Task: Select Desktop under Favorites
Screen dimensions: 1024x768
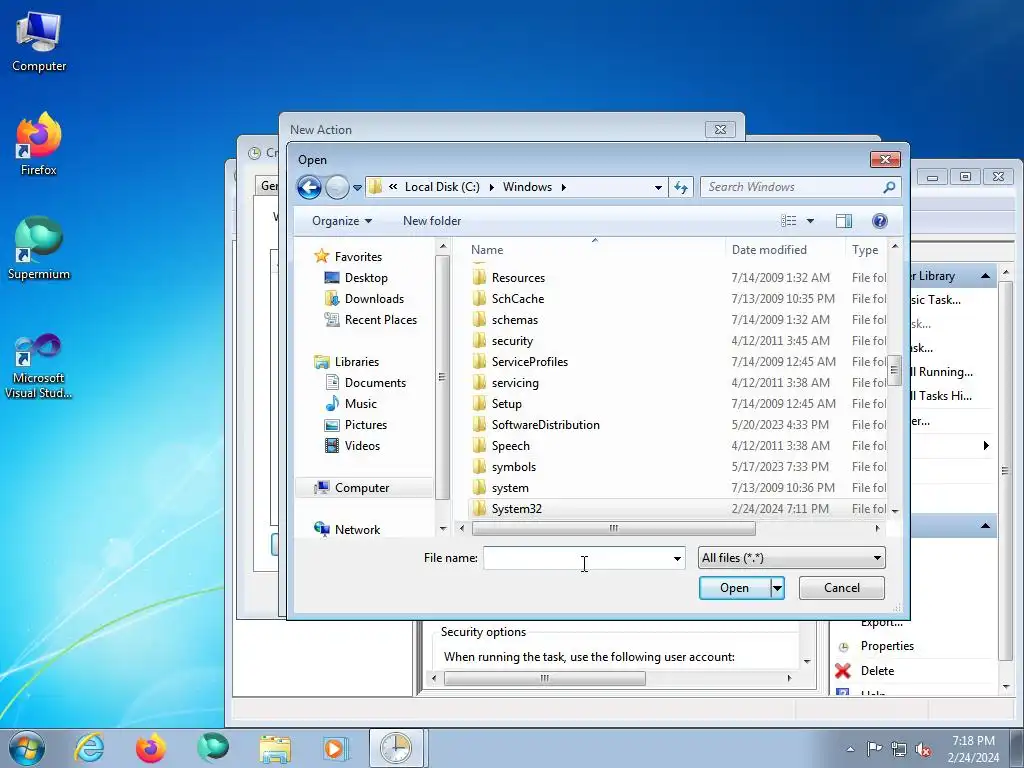Action: [366, 278]
